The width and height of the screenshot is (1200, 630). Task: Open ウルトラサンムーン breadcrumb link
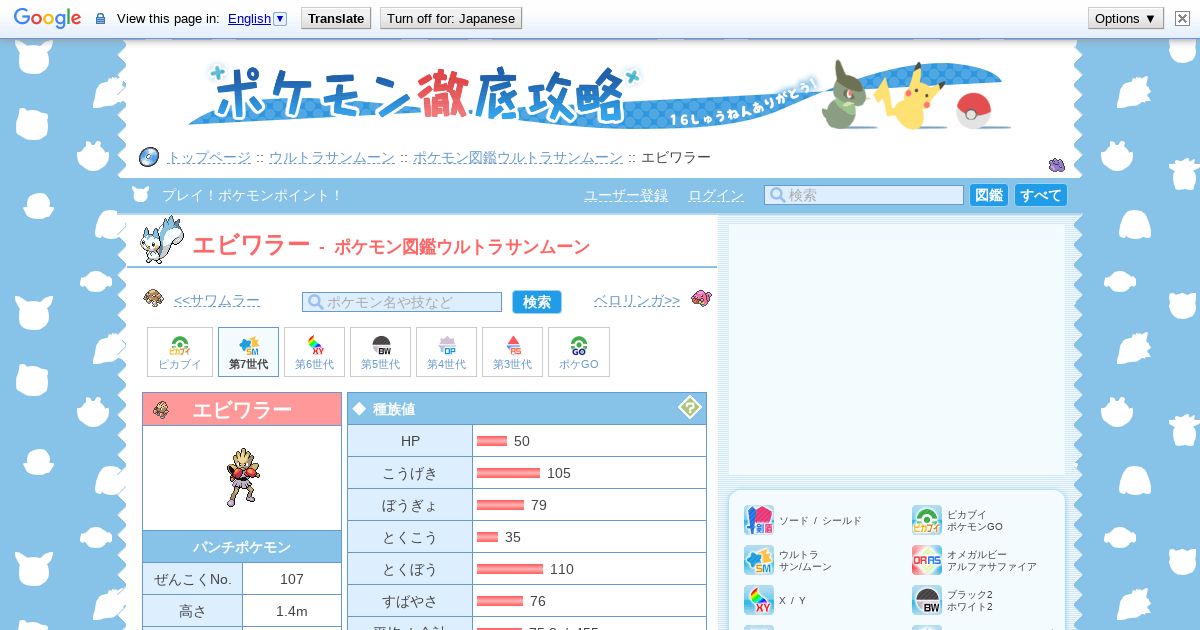331,158
